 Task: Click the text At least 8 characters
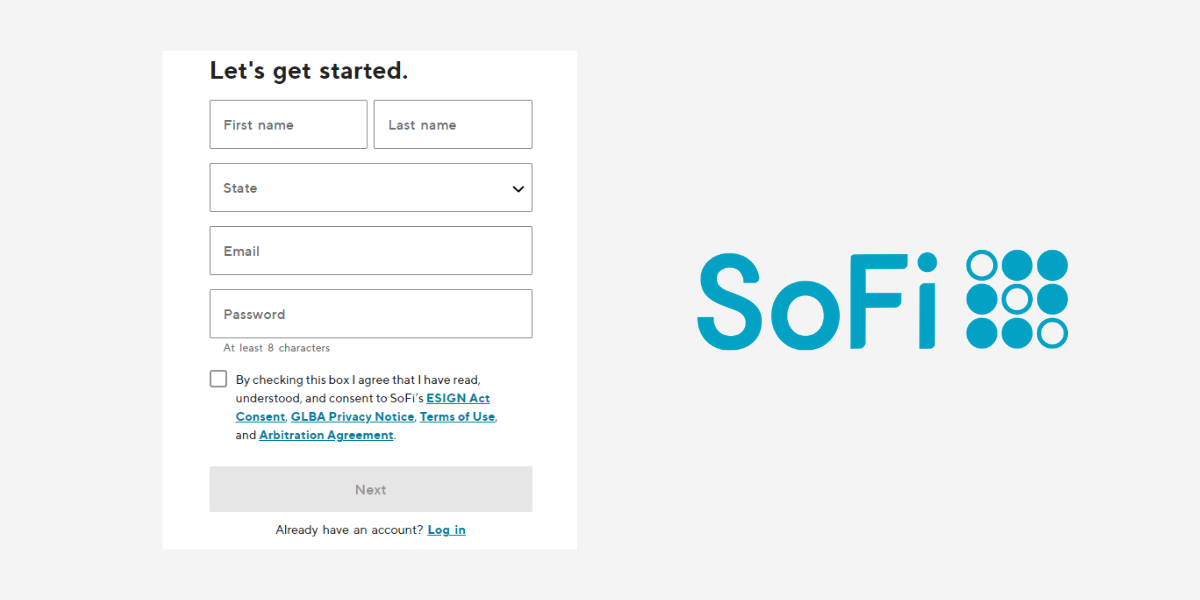(x=276, y=347)
